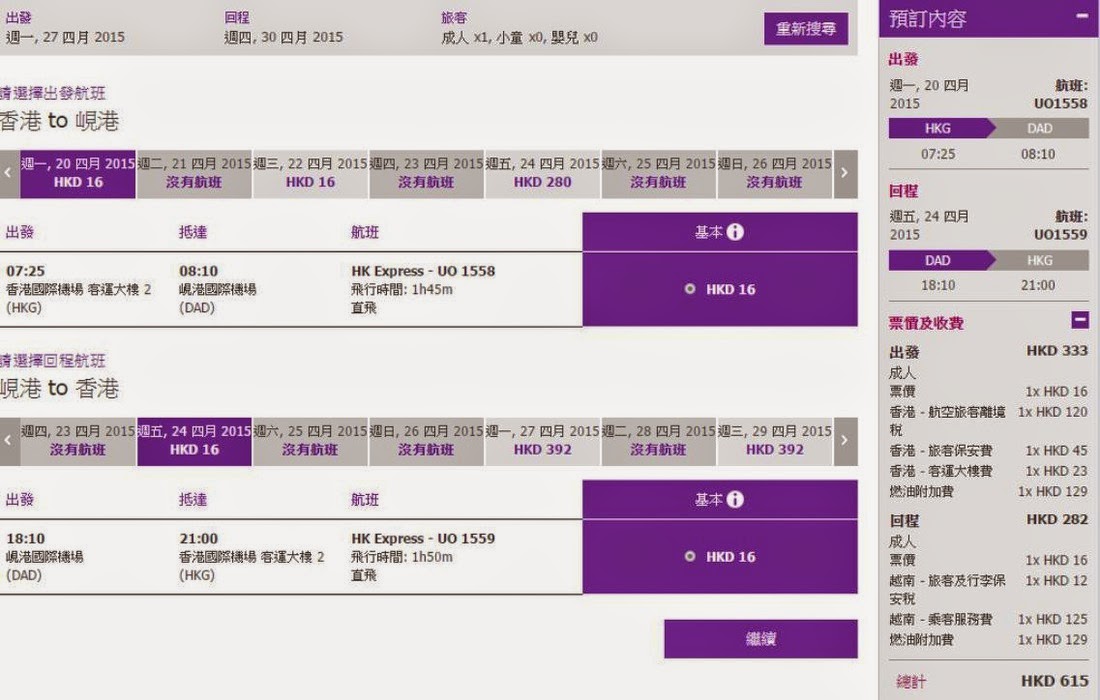Click unavailable outbound date 週二, 21 四月
1100x700 pixels.
194,173
